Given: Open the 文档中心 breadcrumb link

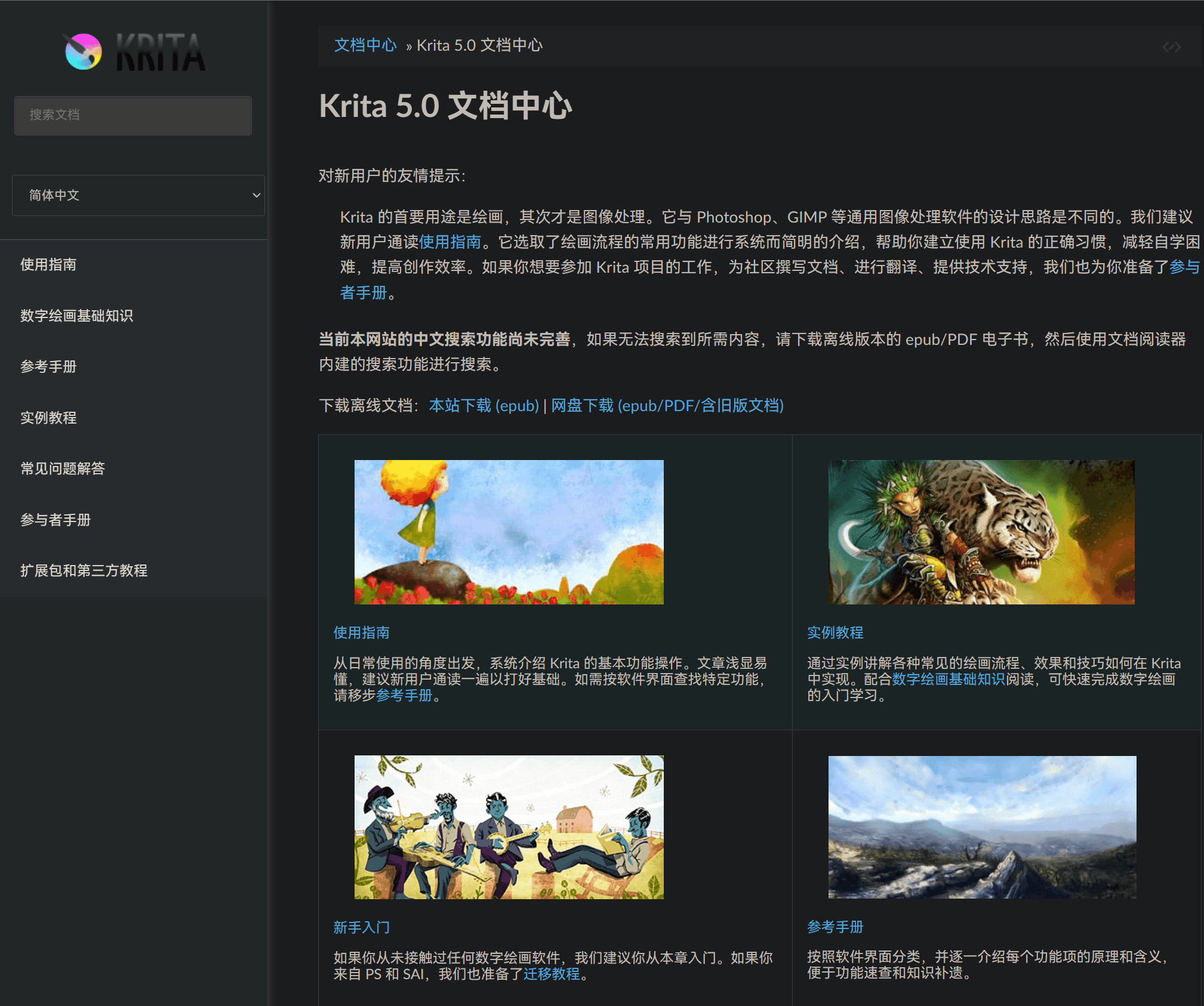Looking at the screenshot, I should click(x=365, y=45).
